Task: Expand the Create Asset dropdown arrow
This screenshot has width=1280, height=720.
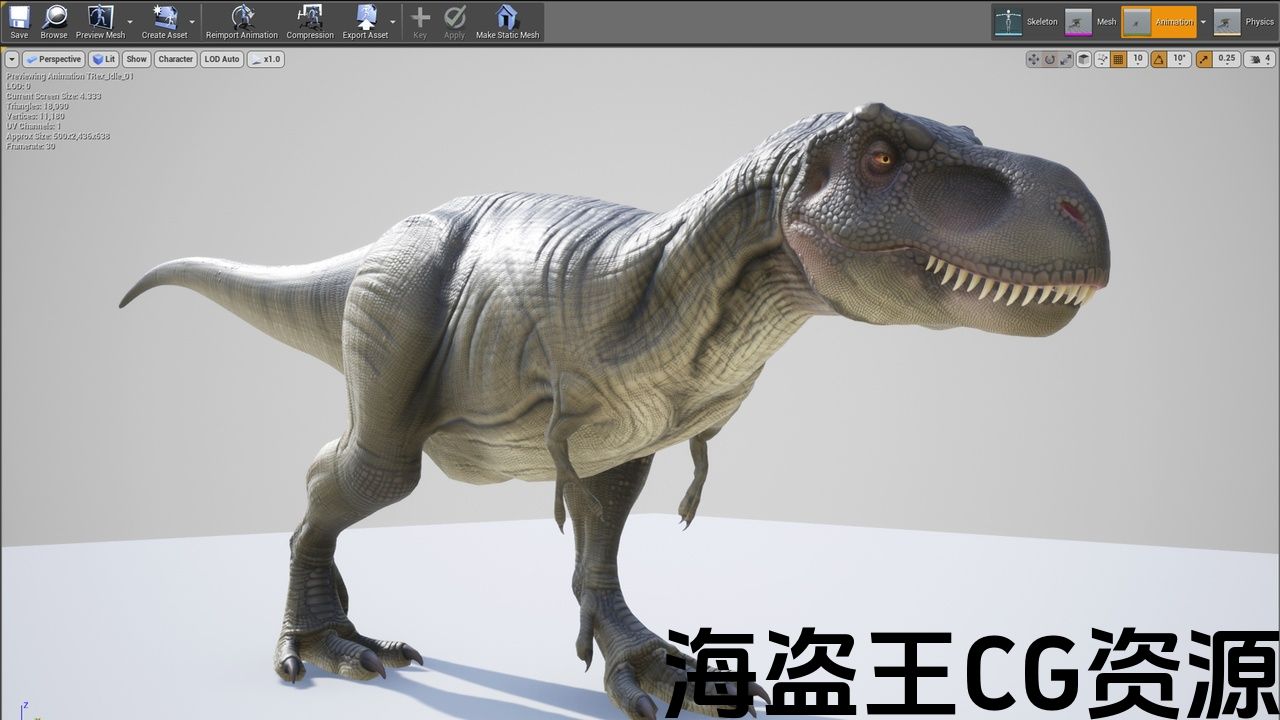Action: 192,21
